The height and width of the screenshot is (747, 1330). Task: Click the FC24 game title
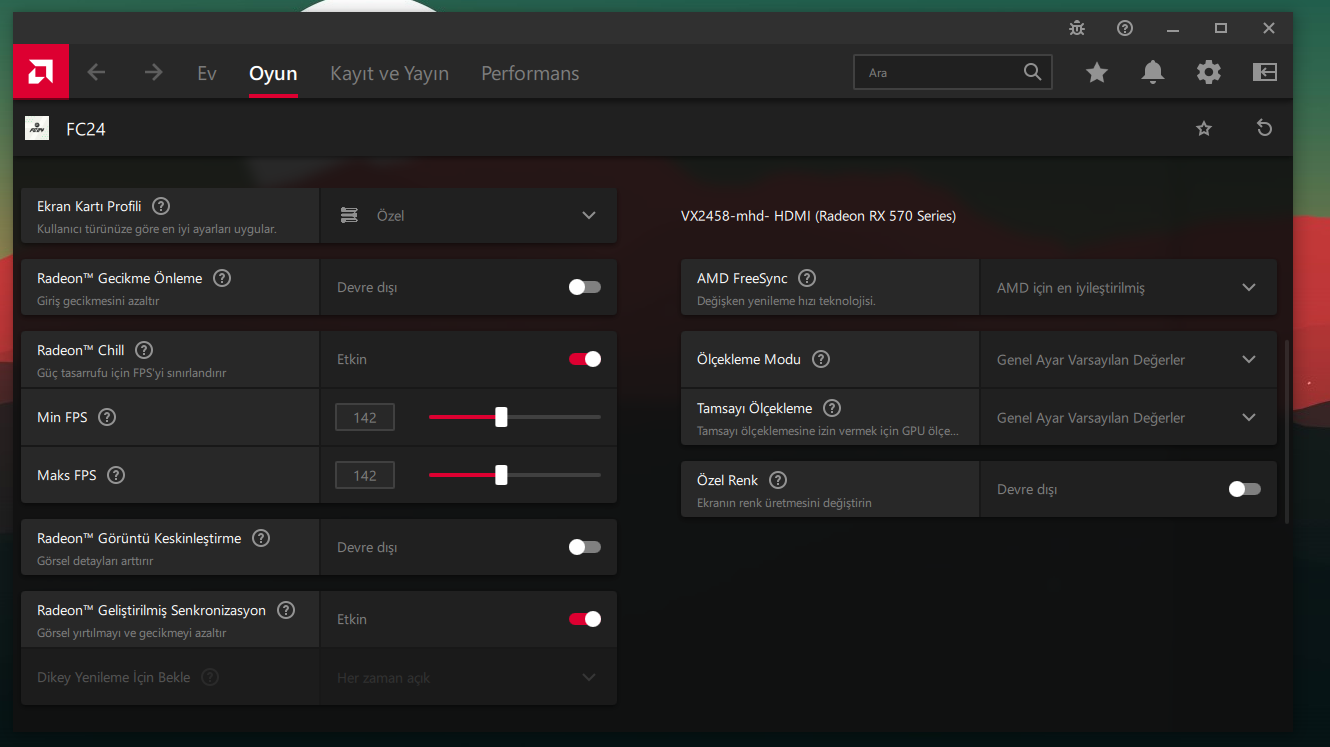[x=86, y=129]
